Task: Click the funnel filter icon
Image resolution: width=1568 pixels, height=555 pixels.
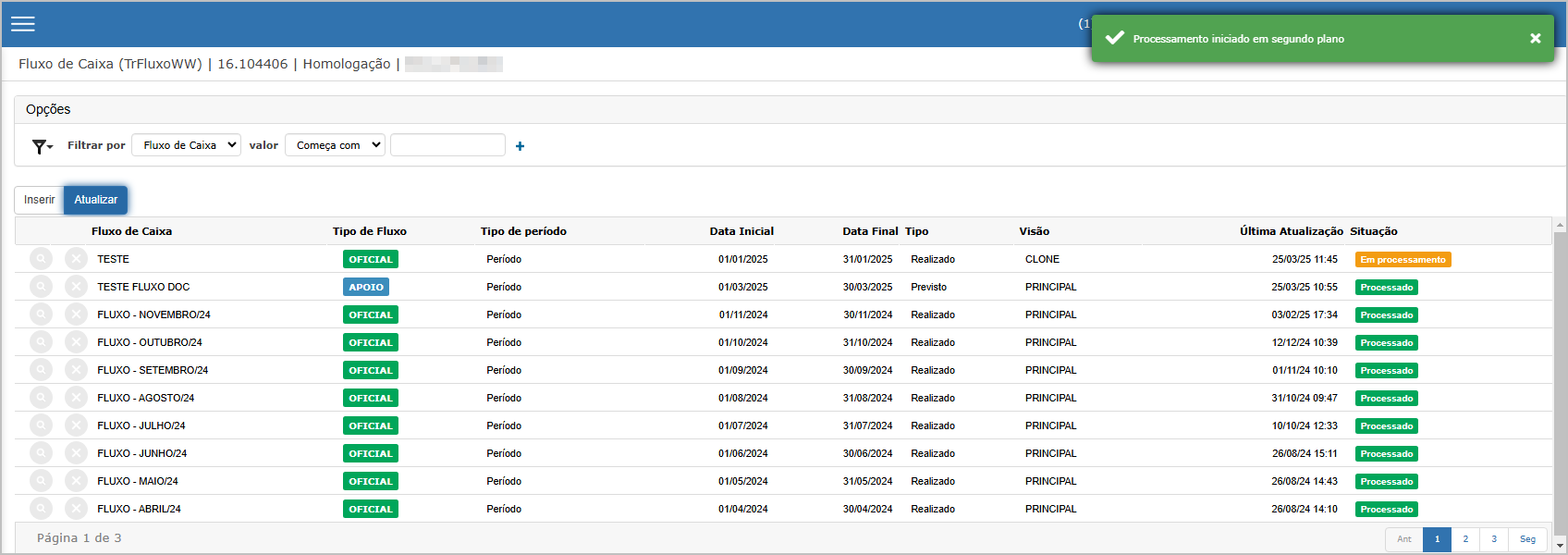Action: pyautogui.click(x=42, y=146)
